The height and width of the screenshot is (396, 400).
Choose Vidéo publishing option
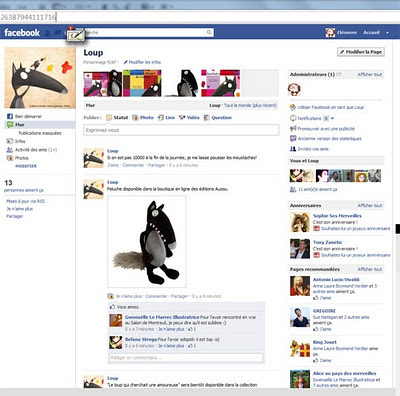189,118
